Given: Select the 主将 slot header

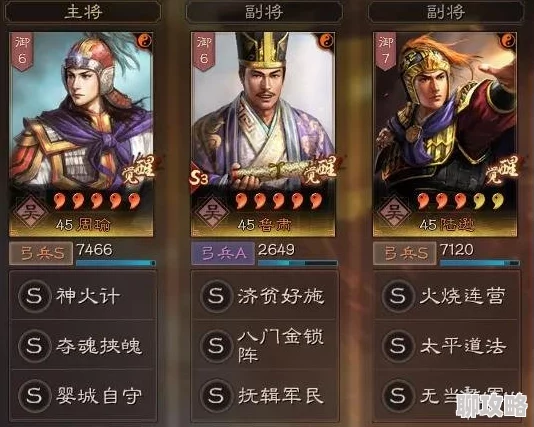Looking at the screenshot, I should pos(83,12).
